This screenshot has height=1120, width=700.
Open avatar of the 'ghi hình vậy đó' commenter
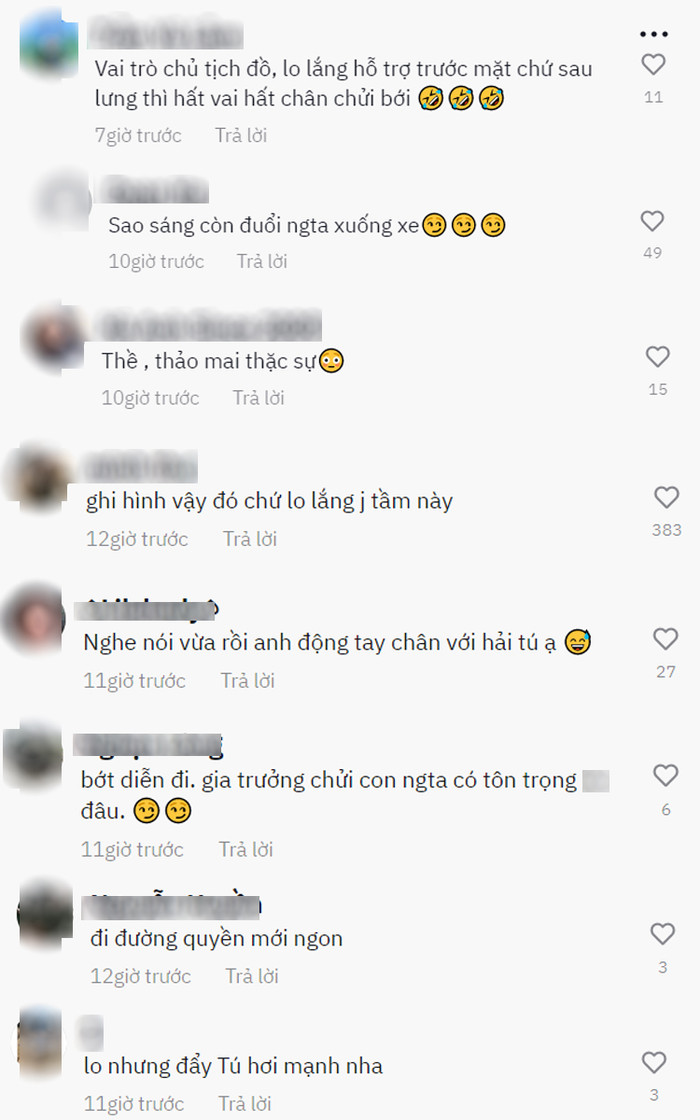click(x=37, y=476)
